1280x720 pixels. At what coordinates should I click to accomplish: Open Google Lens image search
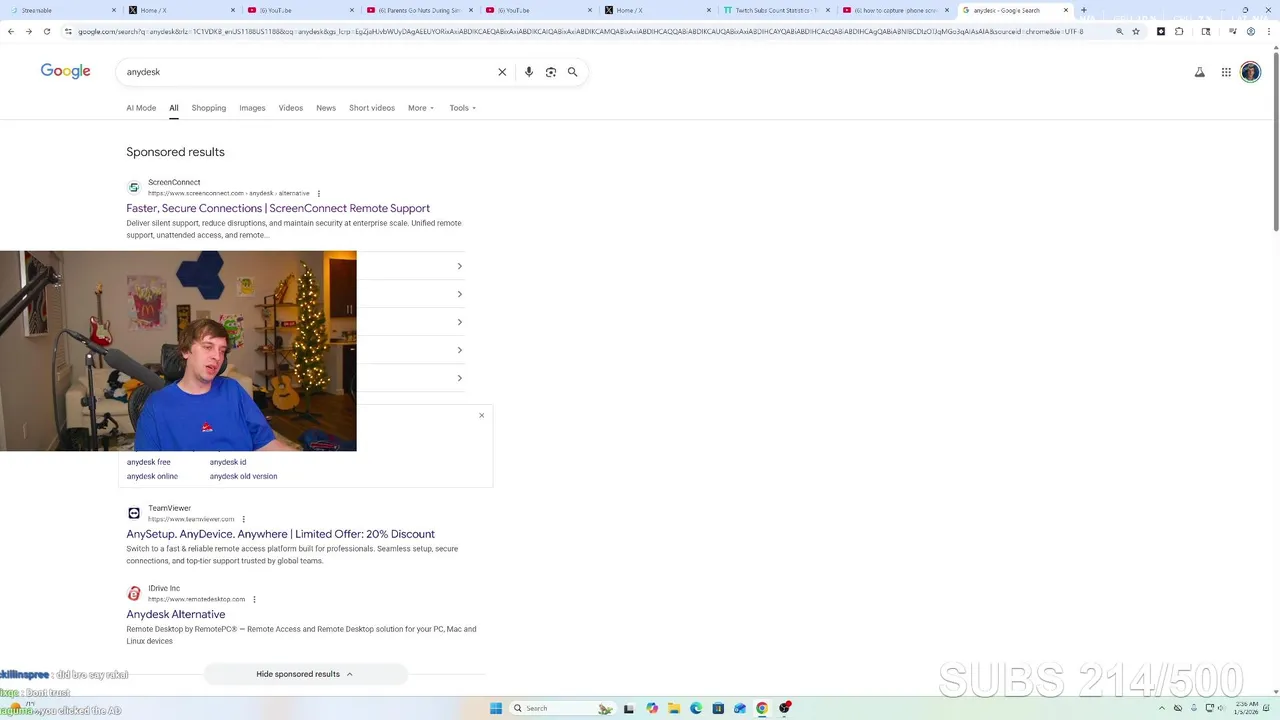551,72
